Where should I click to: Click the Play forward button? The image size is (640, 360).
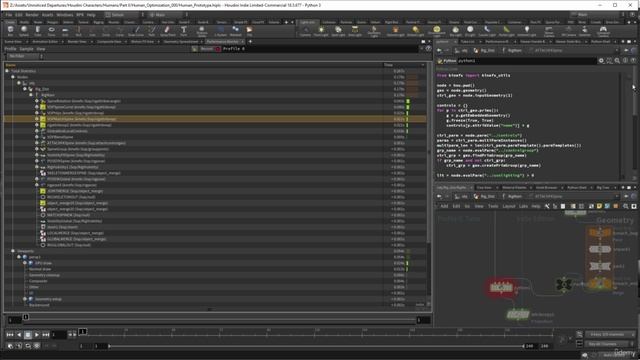coord(37,335)
